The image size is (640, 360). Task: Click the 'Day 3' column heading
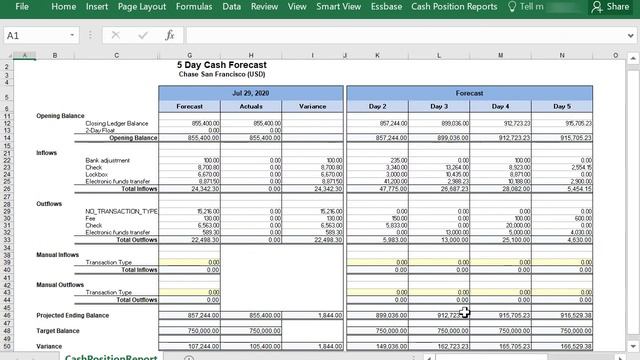pos(439,106)
